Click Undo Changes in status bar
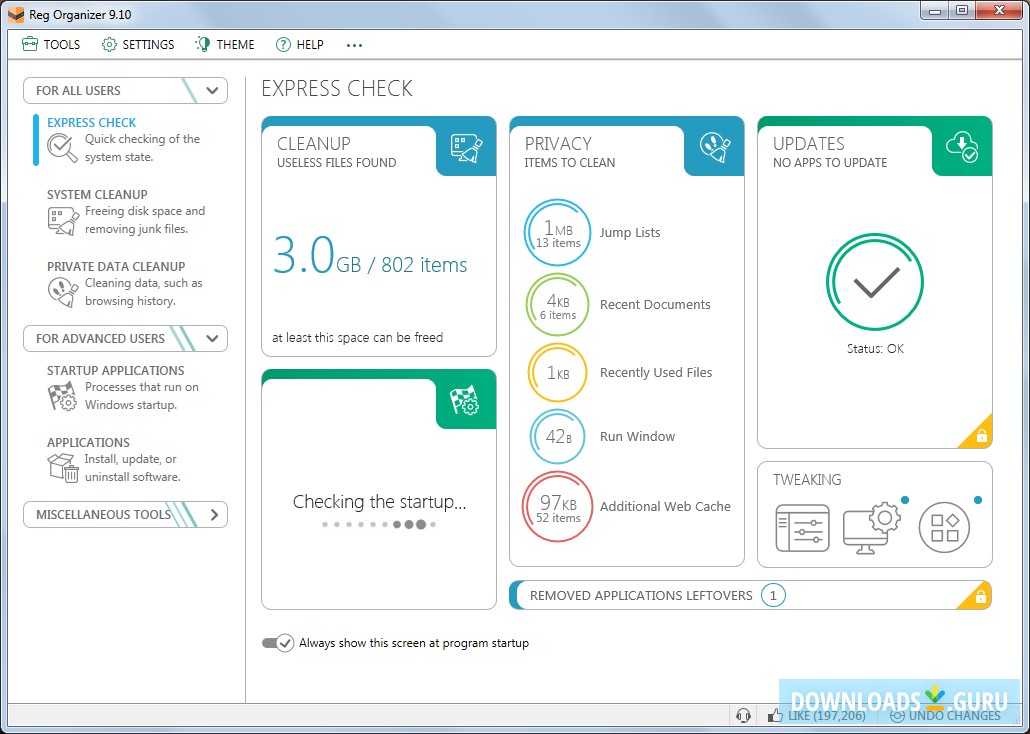 944,715
